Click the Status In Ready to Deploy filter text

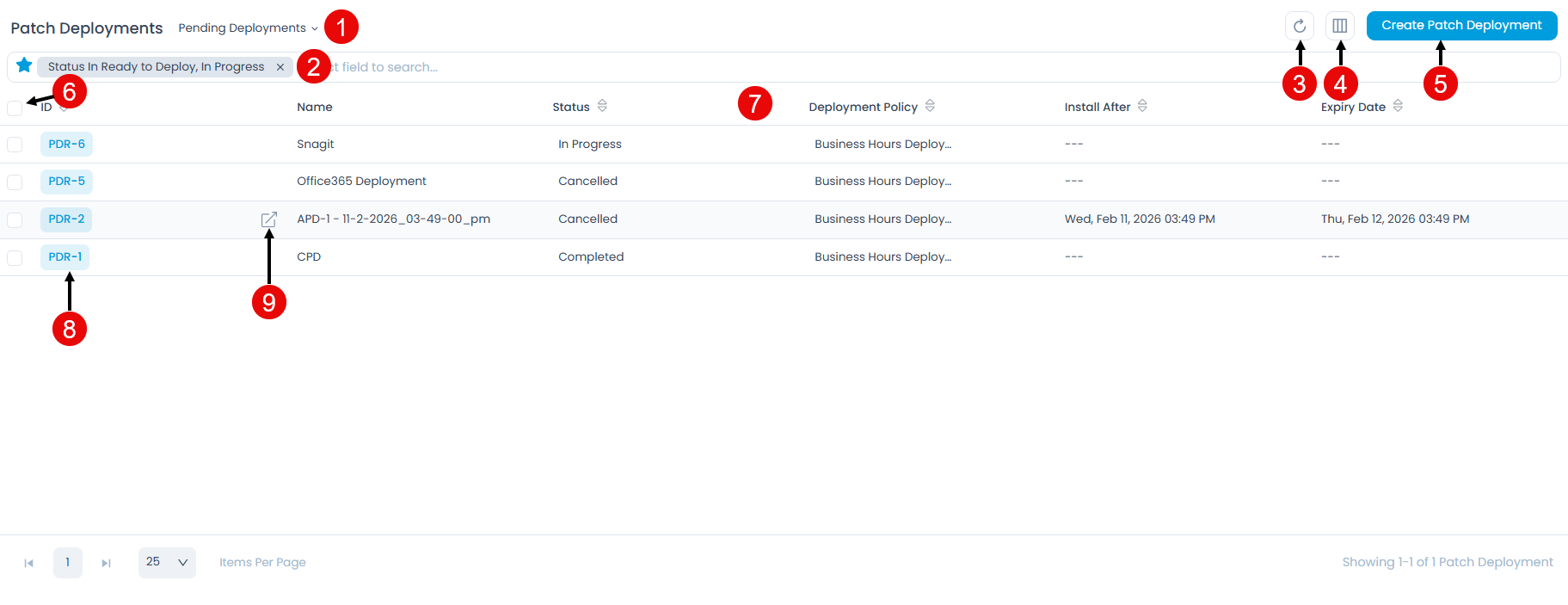point(156,67)
